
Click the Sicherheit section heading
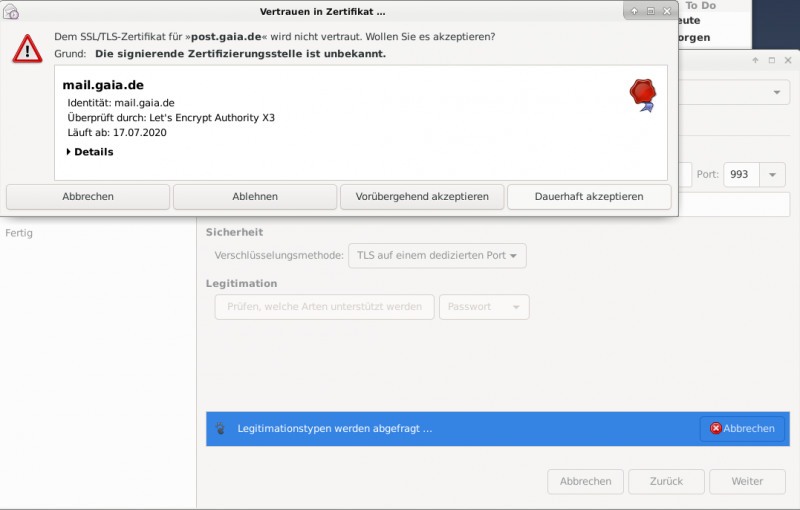234,233
